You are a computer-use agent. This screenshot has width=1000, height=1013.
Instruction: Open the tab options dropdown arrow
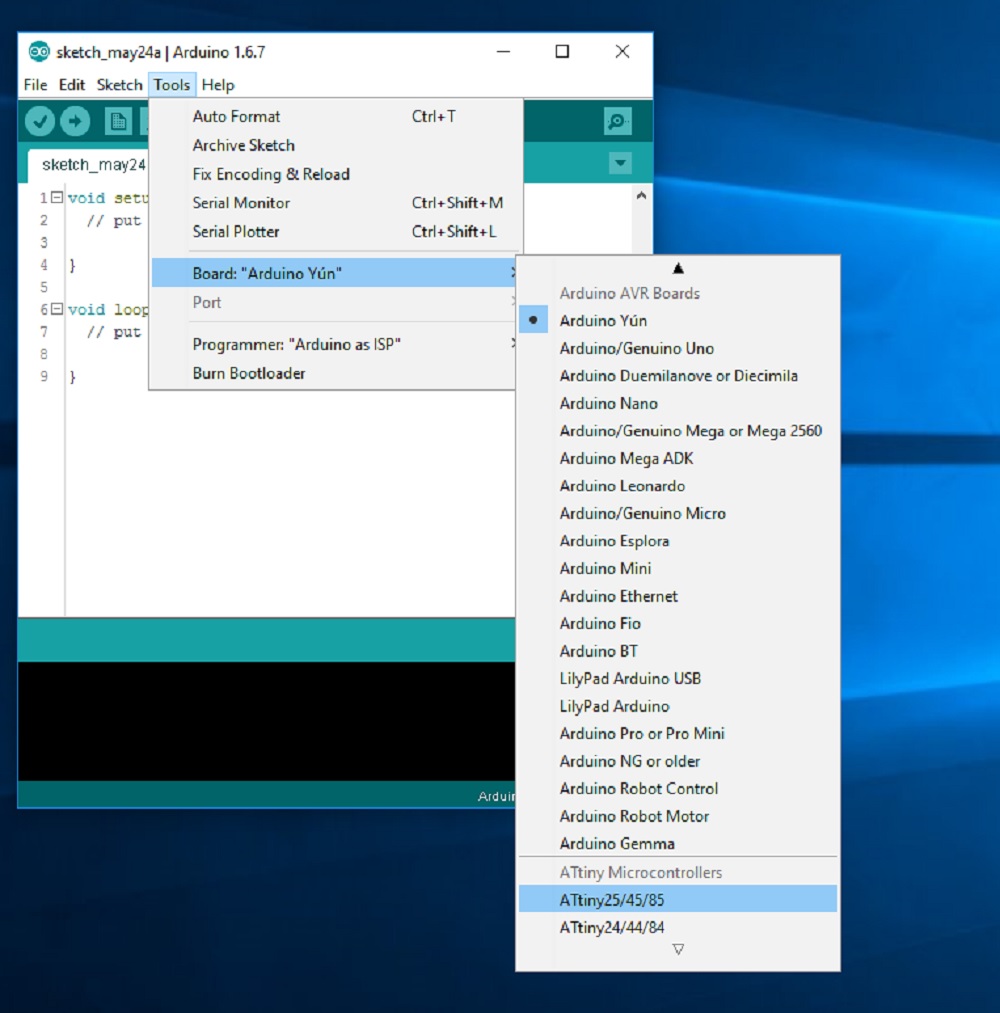coord(620,163)
